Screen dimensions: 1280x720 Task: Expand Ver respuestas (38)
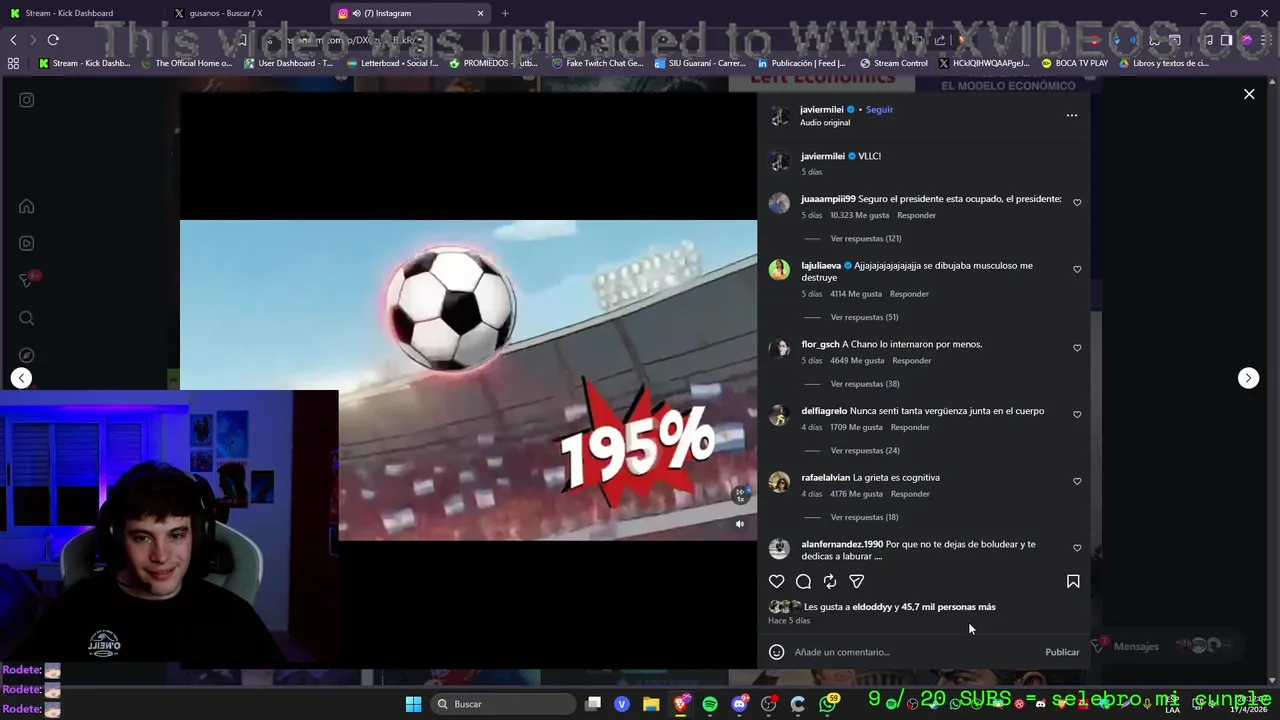pyautogui.click(x=865, y=384)
